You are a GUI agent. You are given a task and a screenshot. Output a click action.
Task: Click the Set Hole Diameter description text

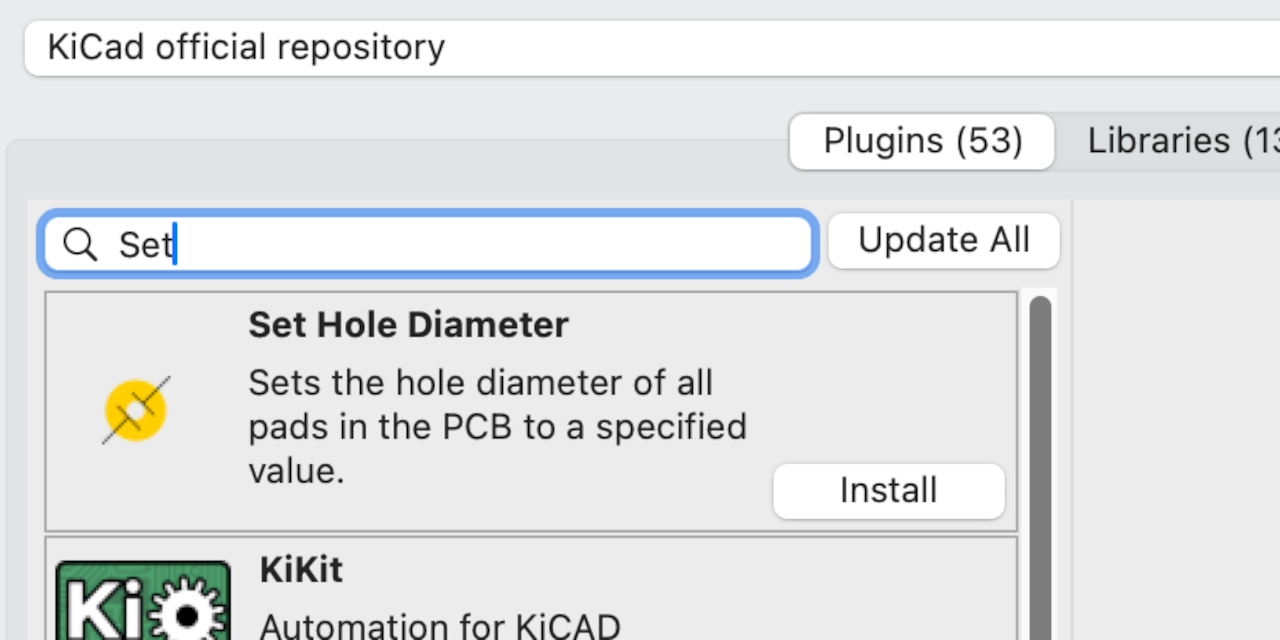[497, 426]
